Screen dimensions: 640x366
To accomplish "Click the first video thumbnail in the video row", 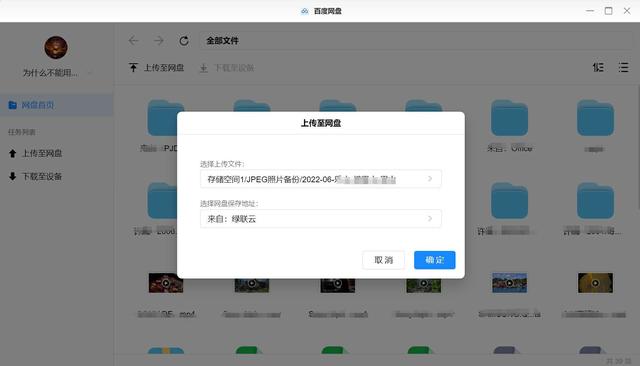I will coord(166,283).
